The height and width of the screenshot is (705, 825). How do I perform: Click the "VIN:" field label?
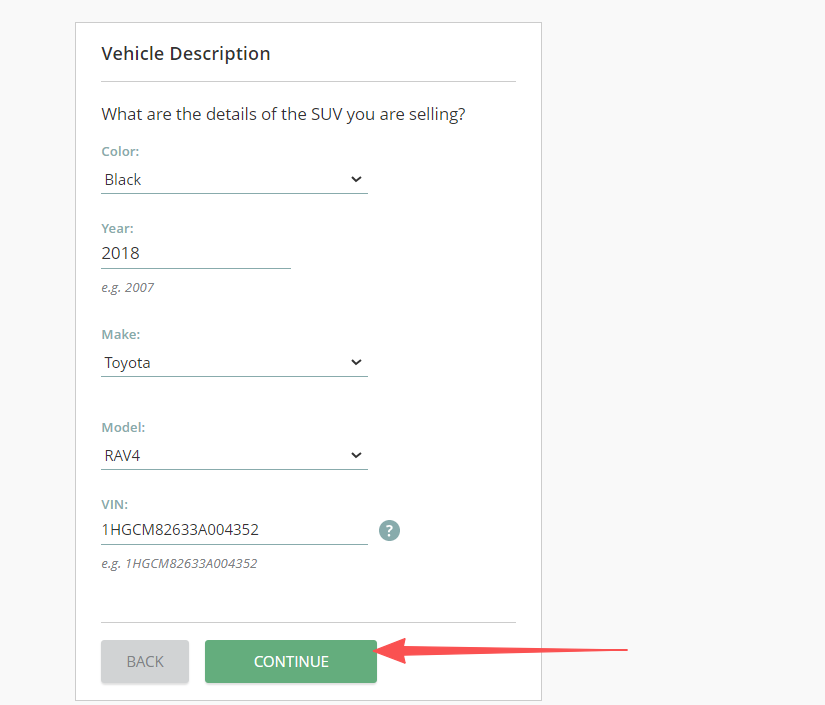pos(115,505)
